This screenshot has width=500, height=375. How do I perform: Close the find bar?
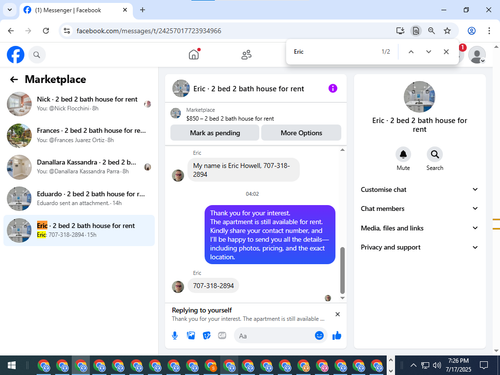[x=446, y=52]
